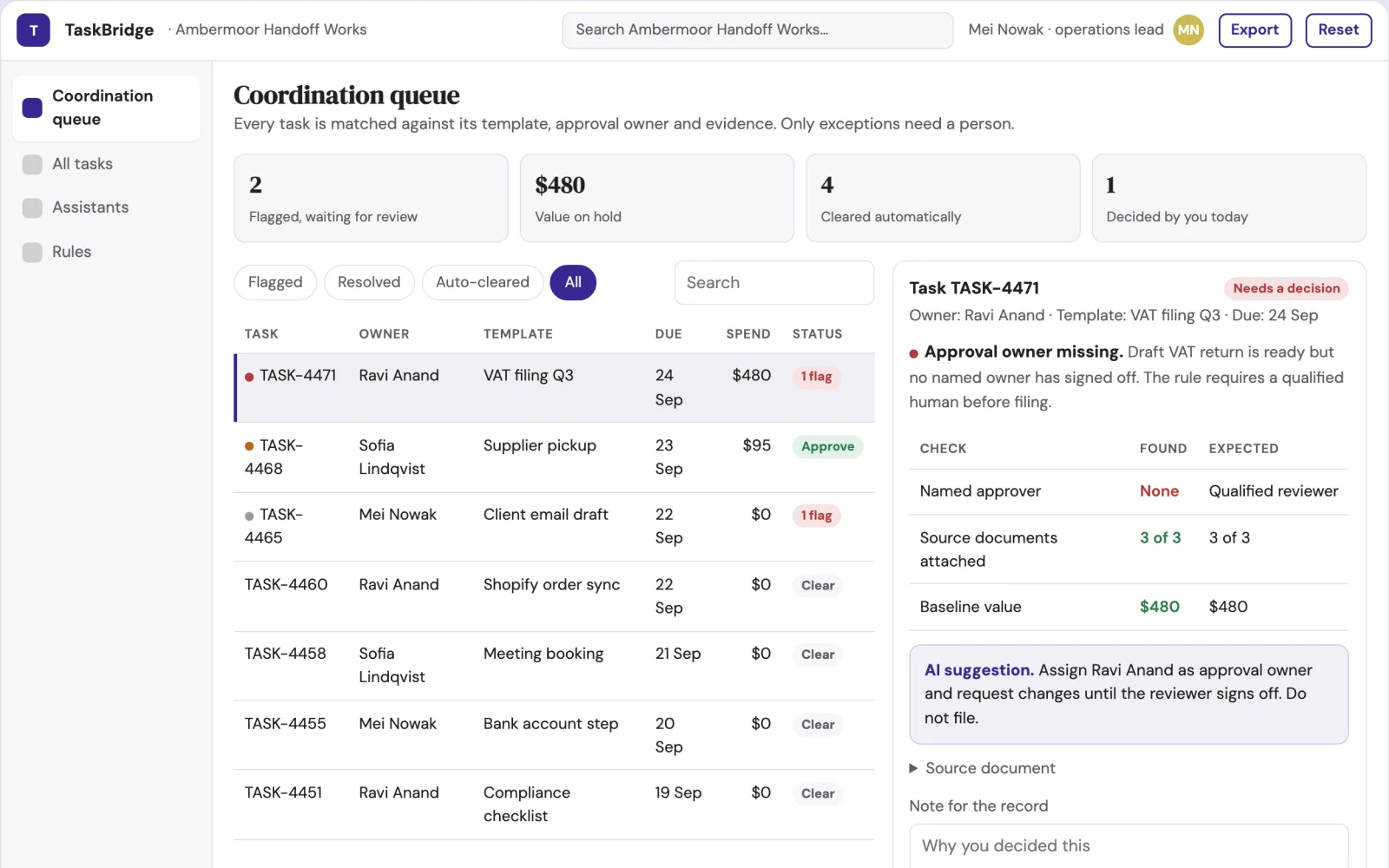
Task: Click the TEMPLATE column header
Action: tap(518, 334)
